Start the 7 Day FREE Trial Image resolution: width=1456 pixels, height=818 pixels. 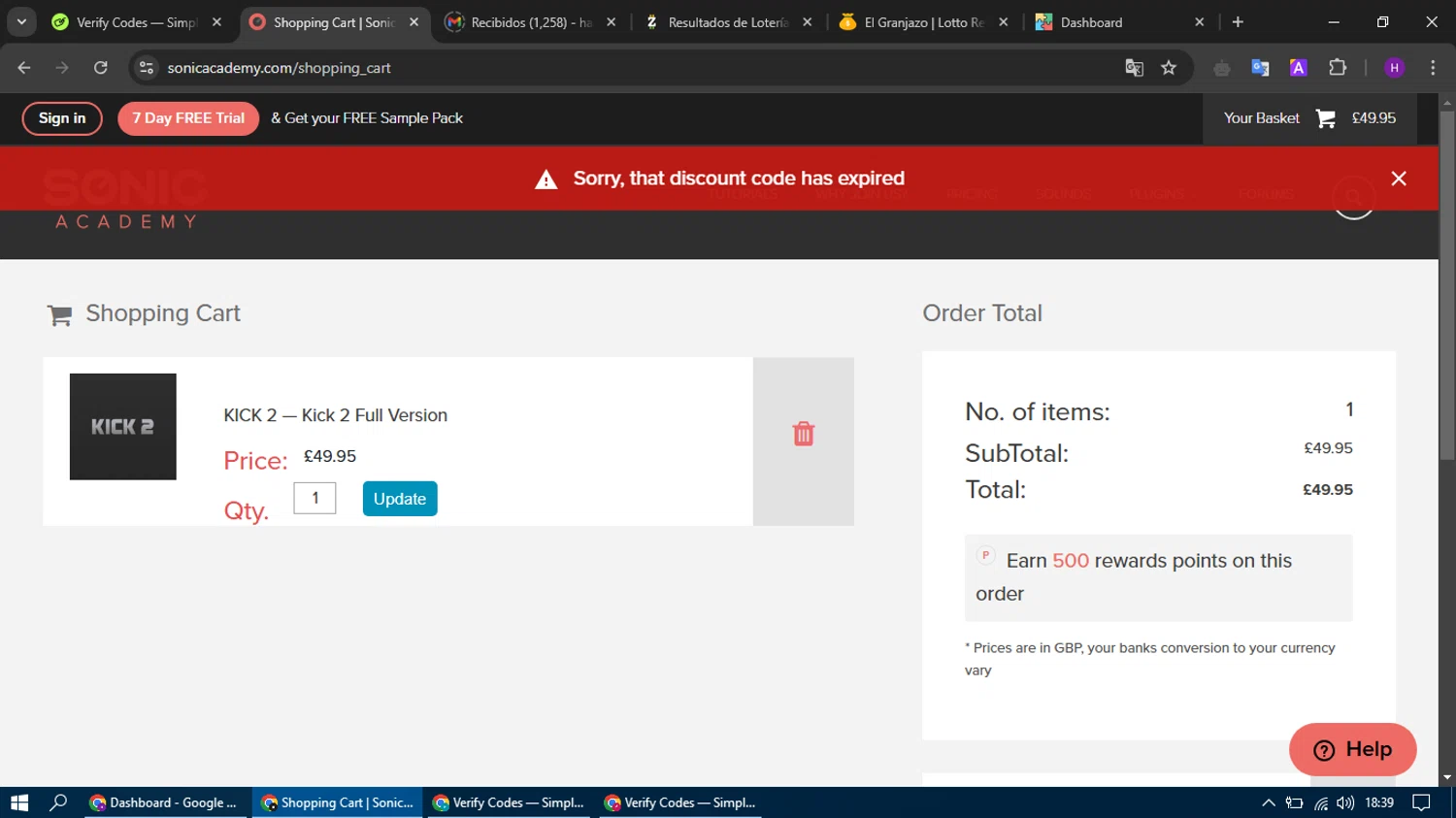pos(188,118)
